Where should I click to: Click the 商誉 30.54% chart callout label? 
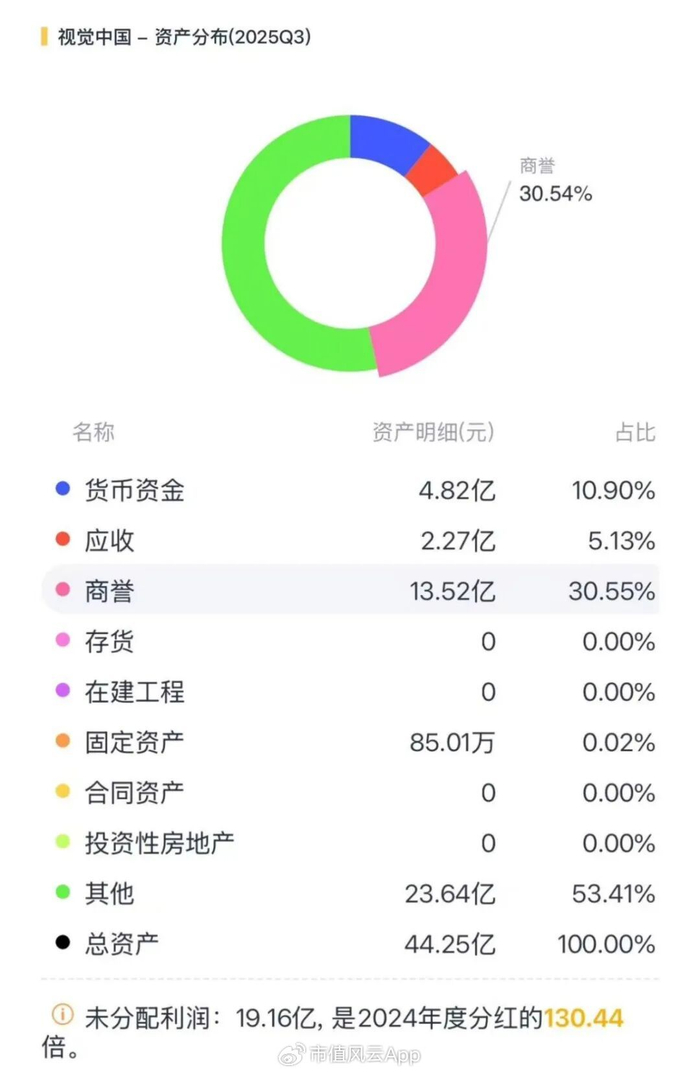pos(555,181)
